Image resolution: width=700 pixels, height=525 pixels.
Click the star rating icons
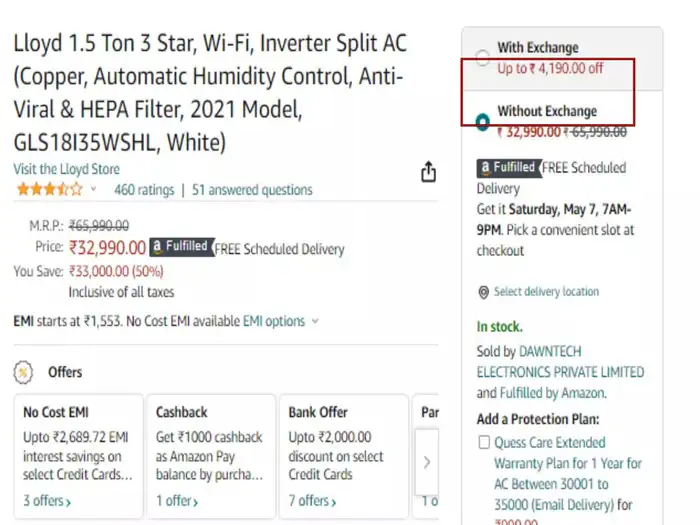click(x=49, y=189)
